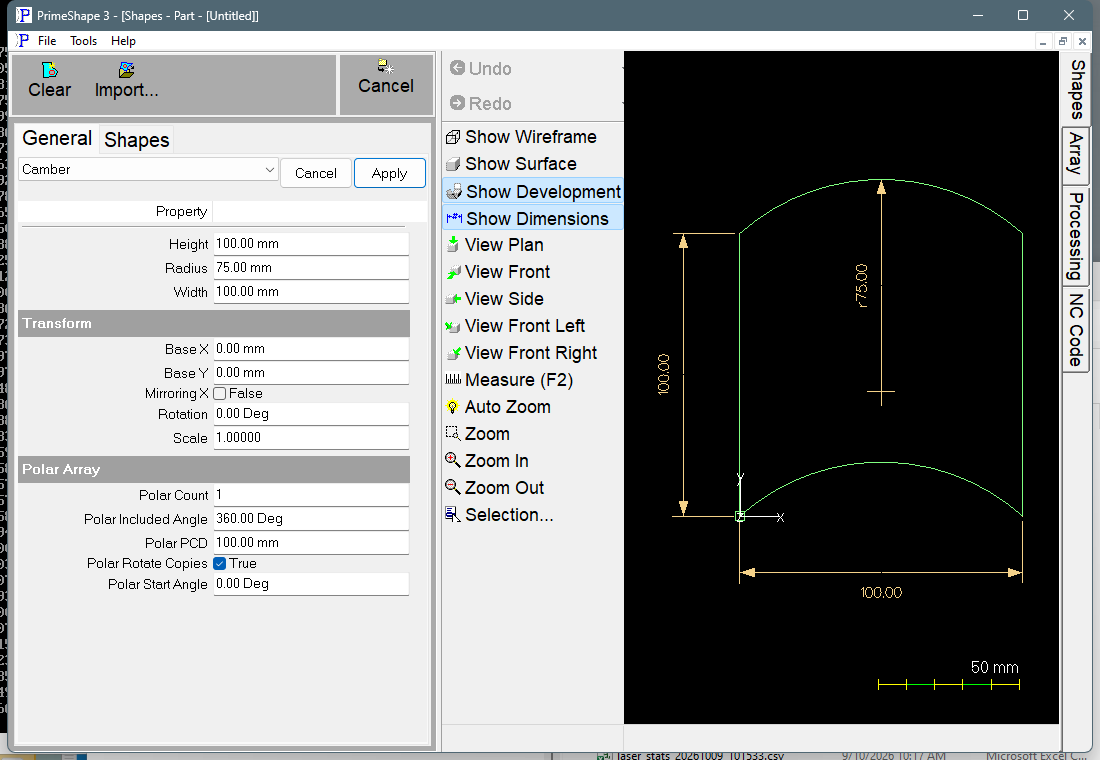Click the P document icon beside File menu
Screen dimensions: 1100x760
click(x=23, y=40)
